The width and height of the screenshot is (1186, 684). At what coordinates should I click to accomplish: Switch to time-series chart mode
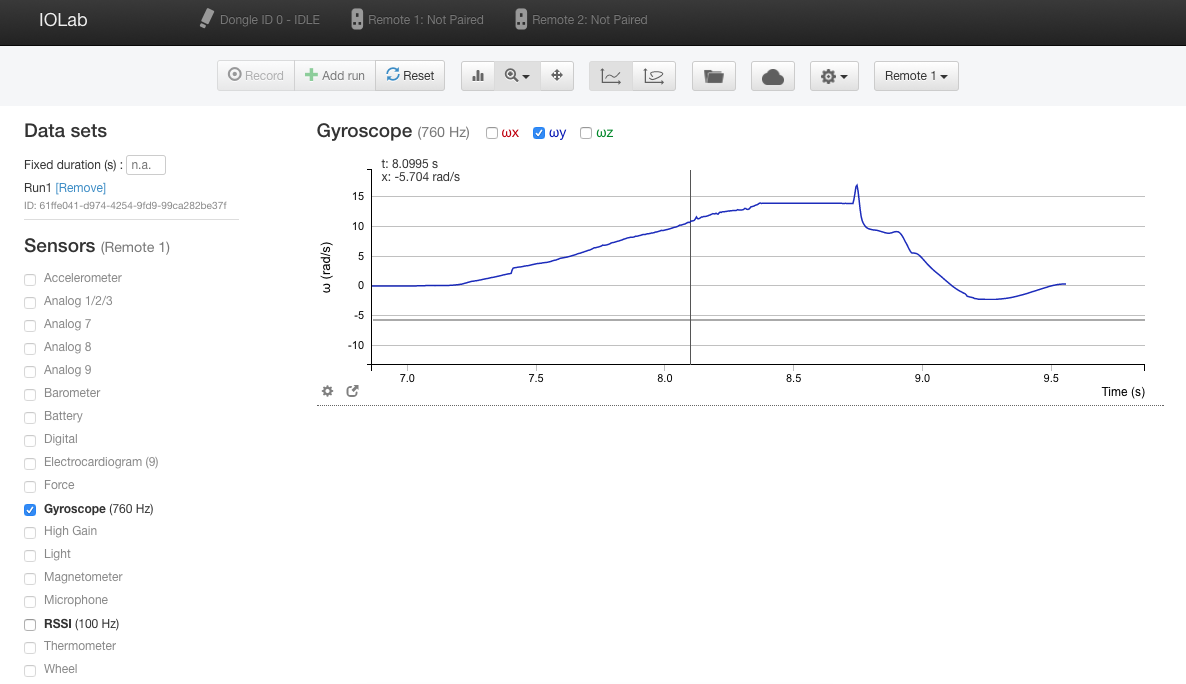click(610, 76)
